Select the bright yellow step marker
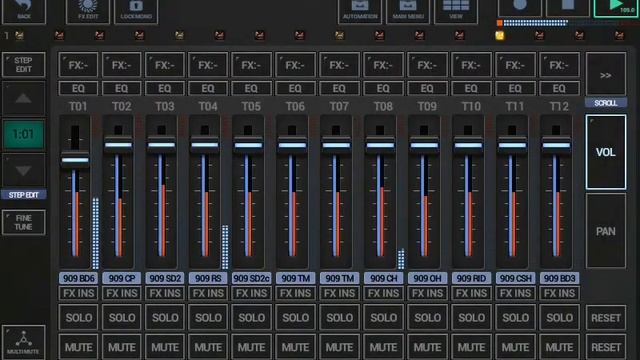This screenshot has width=640, height=360. (x=500, y=36)
